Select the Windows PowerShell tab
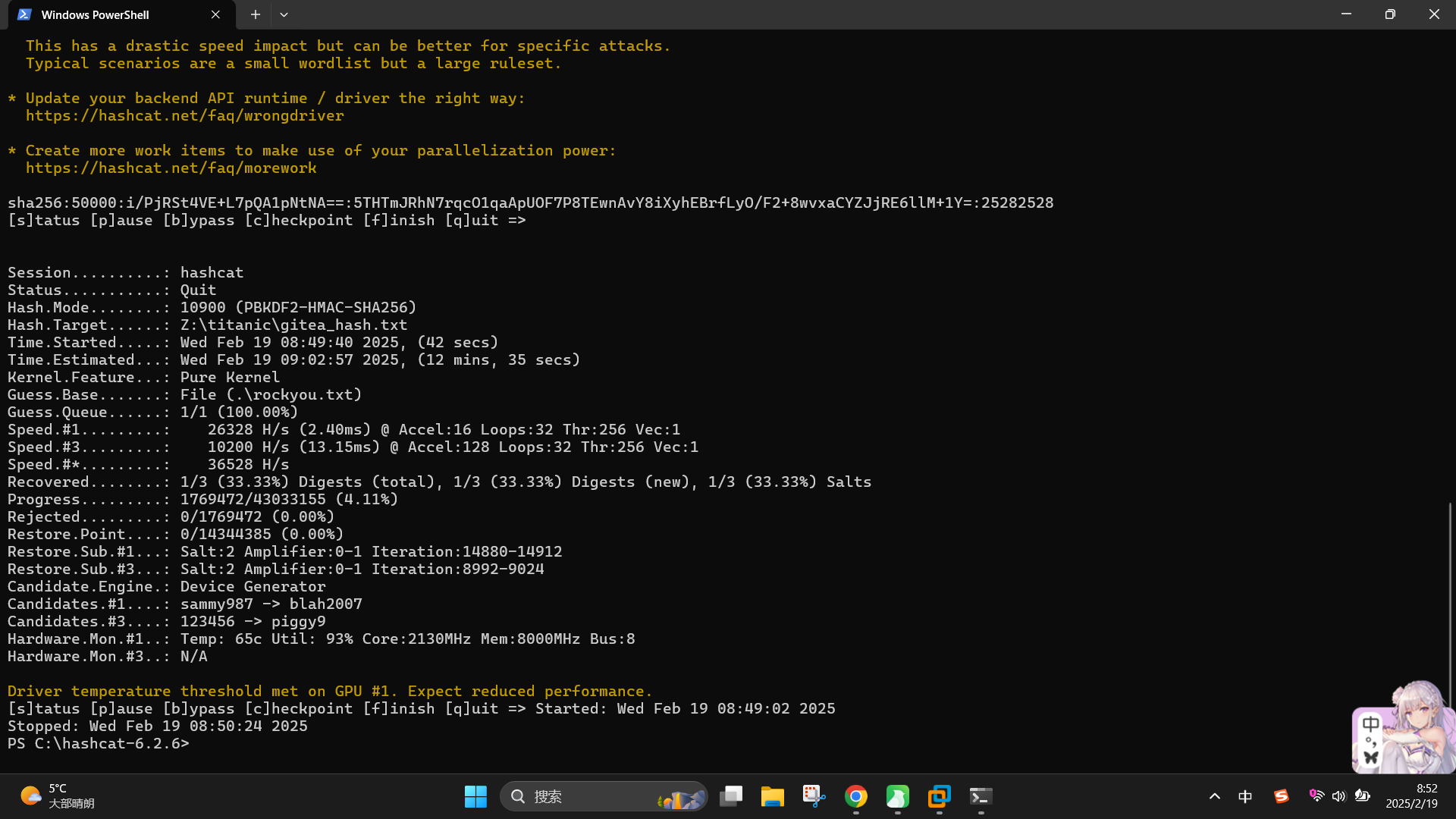 [x=121, y=14]
